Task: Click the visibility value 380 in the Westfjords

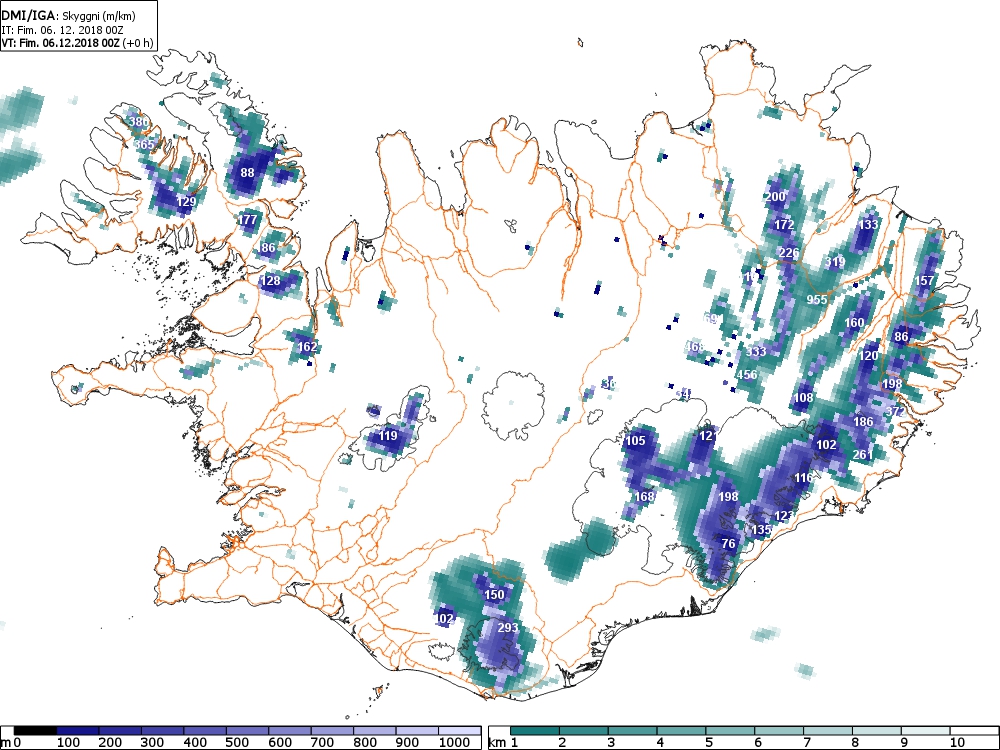Action: (138, 122)
